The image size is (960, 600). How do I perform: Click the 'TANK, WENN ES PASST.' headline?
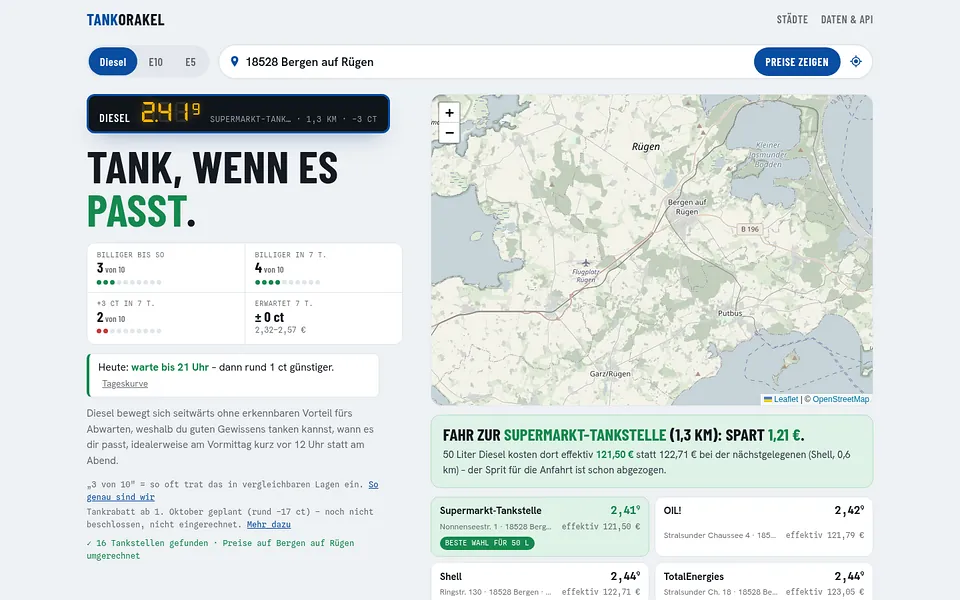[212, 189]
